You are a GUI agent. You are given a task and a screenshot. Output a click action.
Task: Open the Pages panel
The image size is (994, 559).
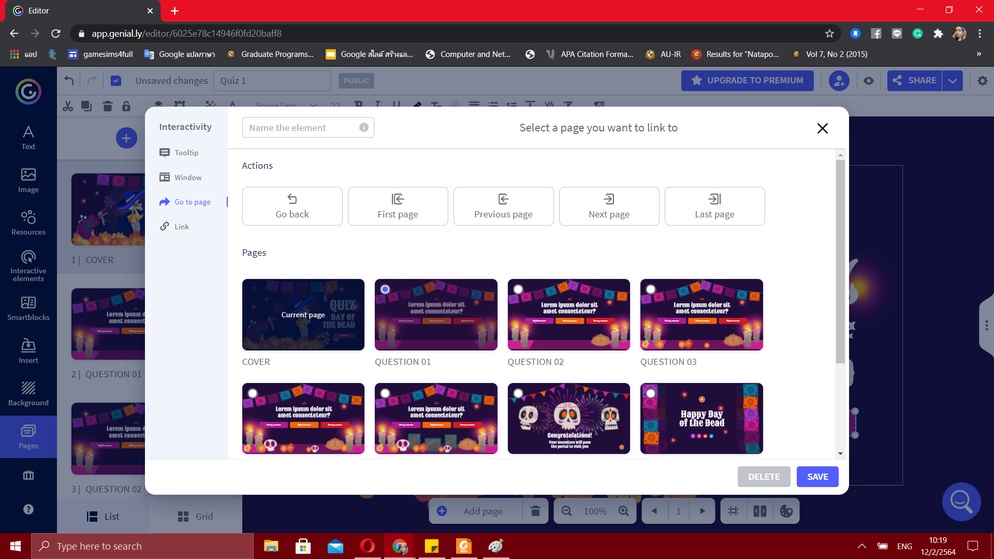click(28, 437)
